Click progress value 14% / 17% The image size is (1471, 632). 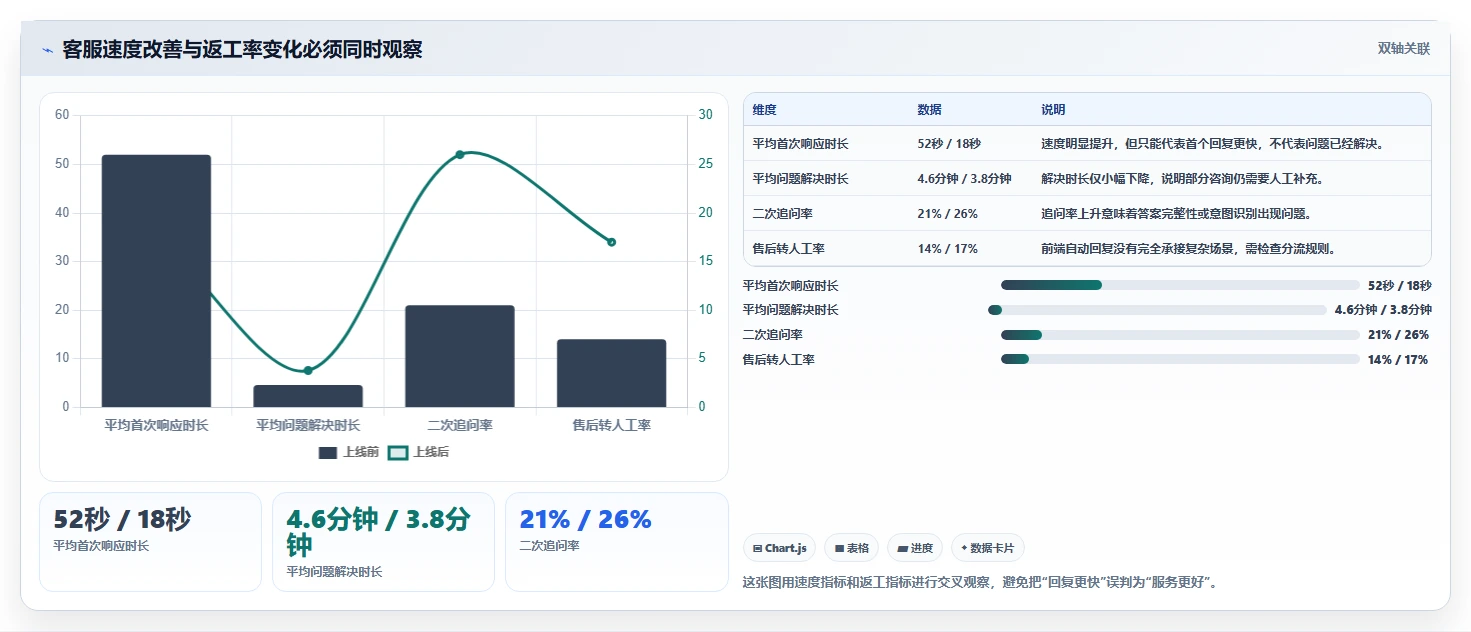pos(1398,359)
